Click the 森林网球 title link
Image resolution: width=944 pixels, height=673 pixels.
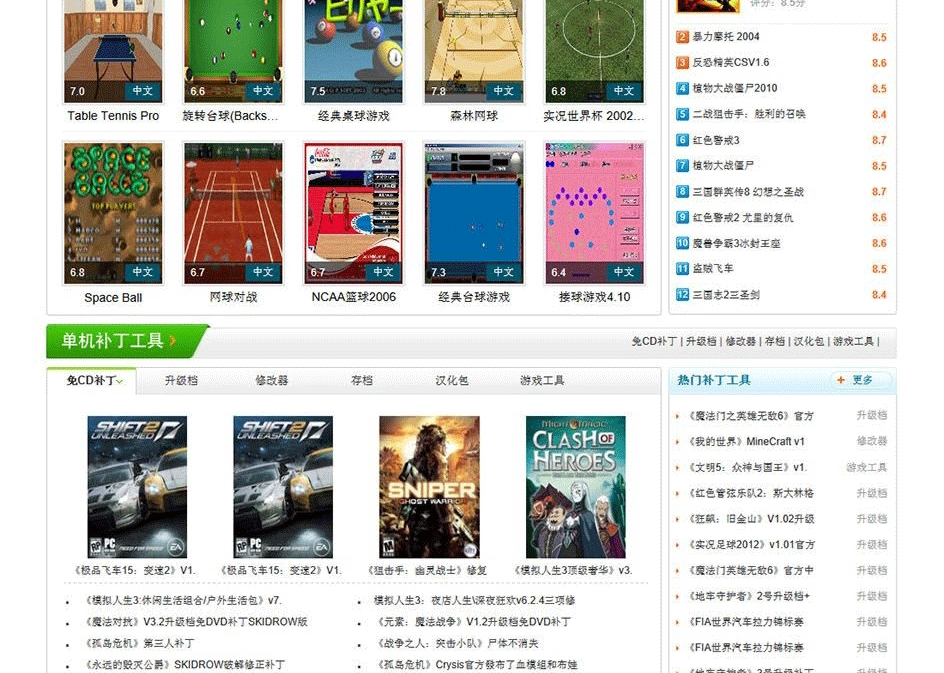tap(474, 116)
